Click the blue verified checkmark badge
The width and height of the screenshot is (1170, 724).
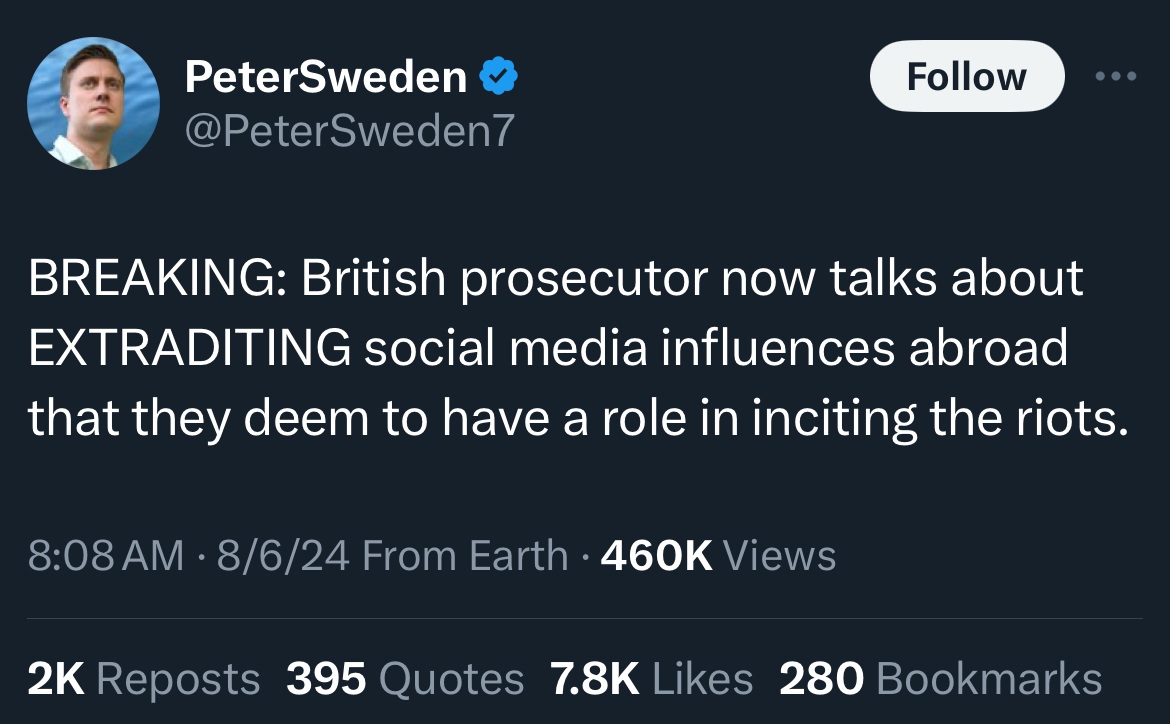[x=499, y=76]
